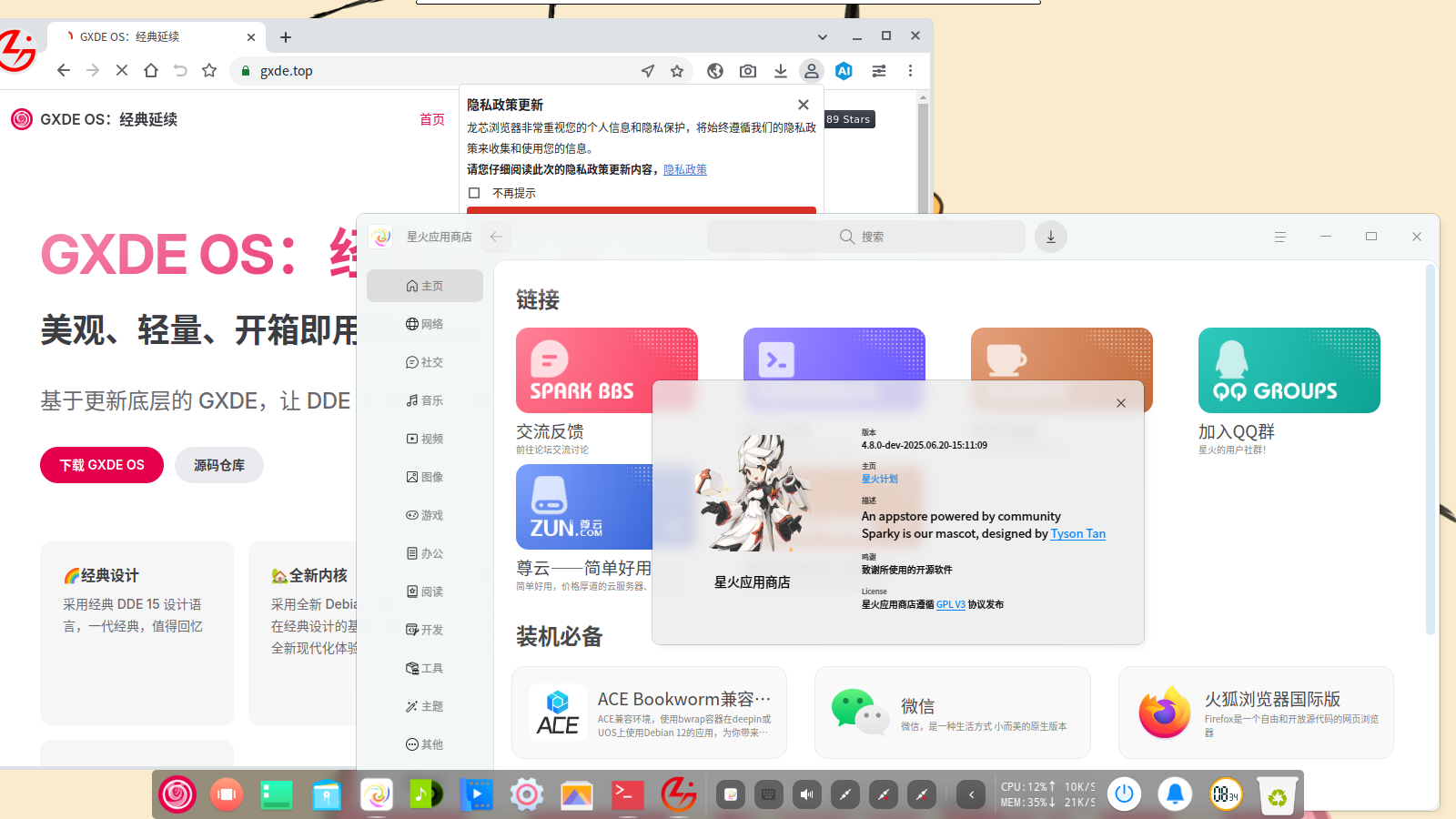This screenshot has width=1456, height=819.
Task: Click the volume icon in dock tray
Action: tap(807, 794)
